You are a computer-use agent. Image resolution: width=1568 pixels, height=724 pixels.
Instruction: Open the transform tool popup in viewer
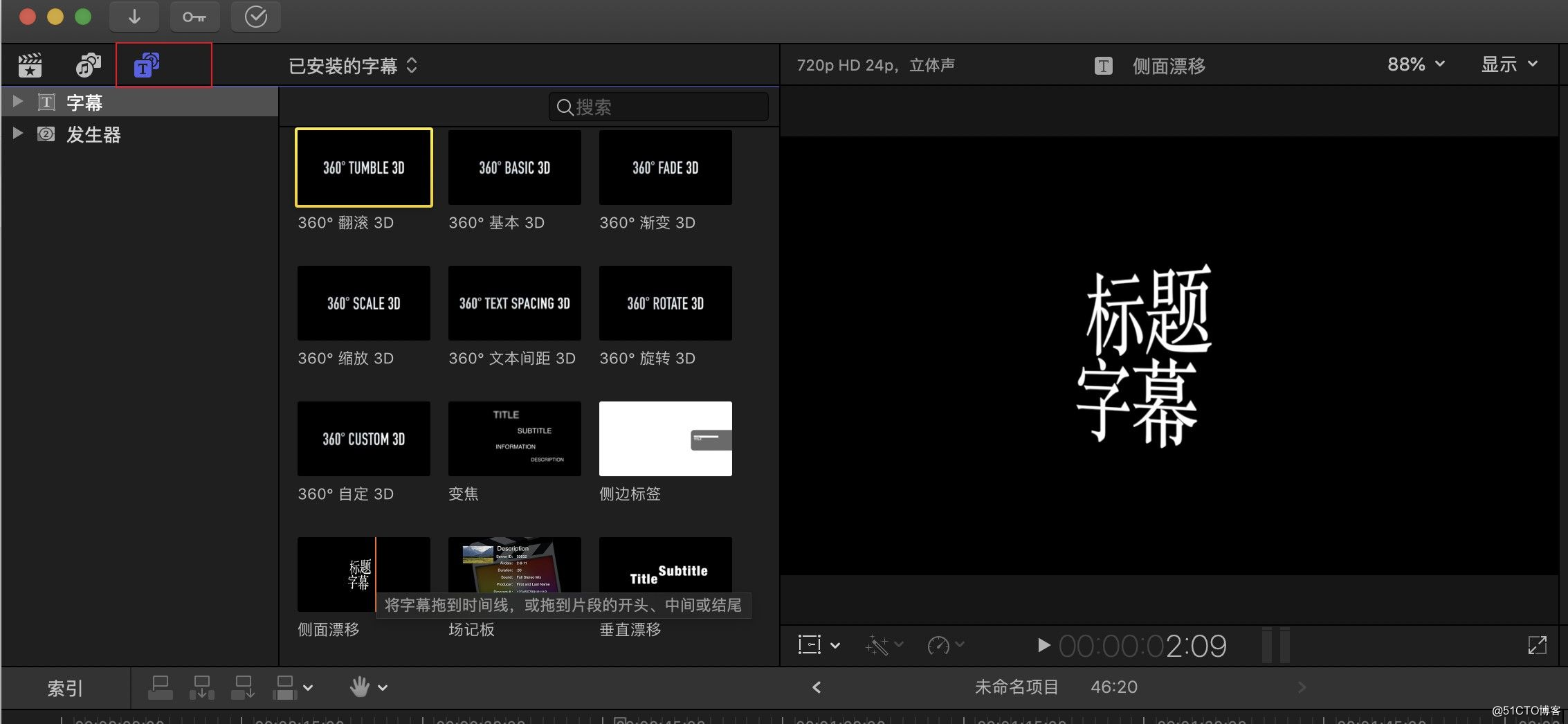point(819,645)
